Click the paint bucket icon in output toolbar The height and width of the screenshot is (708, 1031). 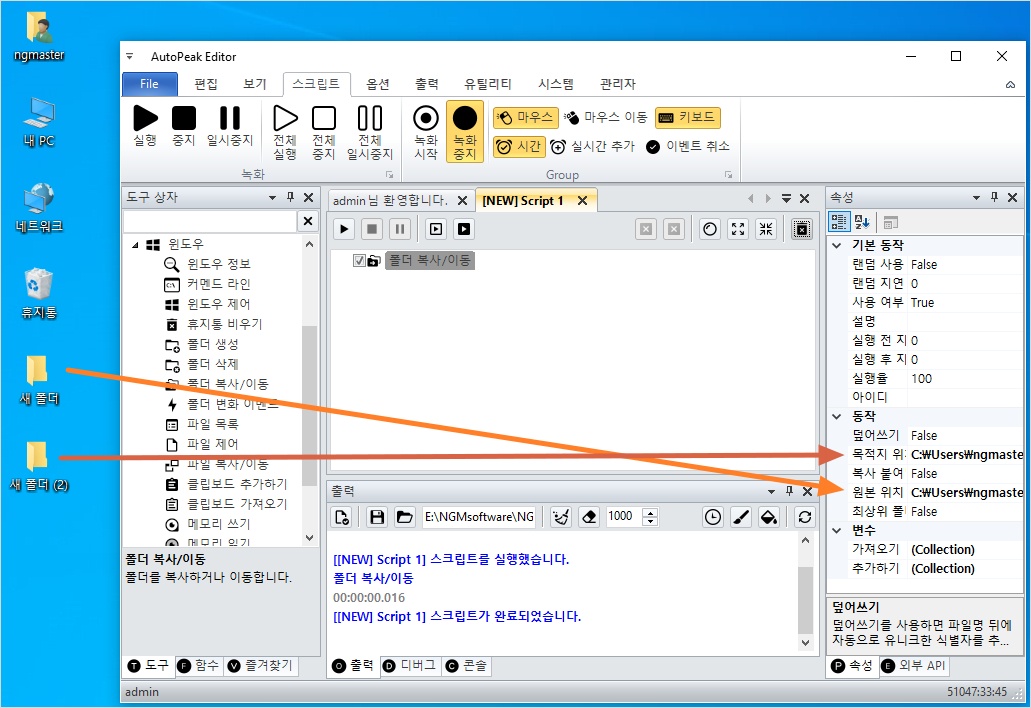(769, 517)
